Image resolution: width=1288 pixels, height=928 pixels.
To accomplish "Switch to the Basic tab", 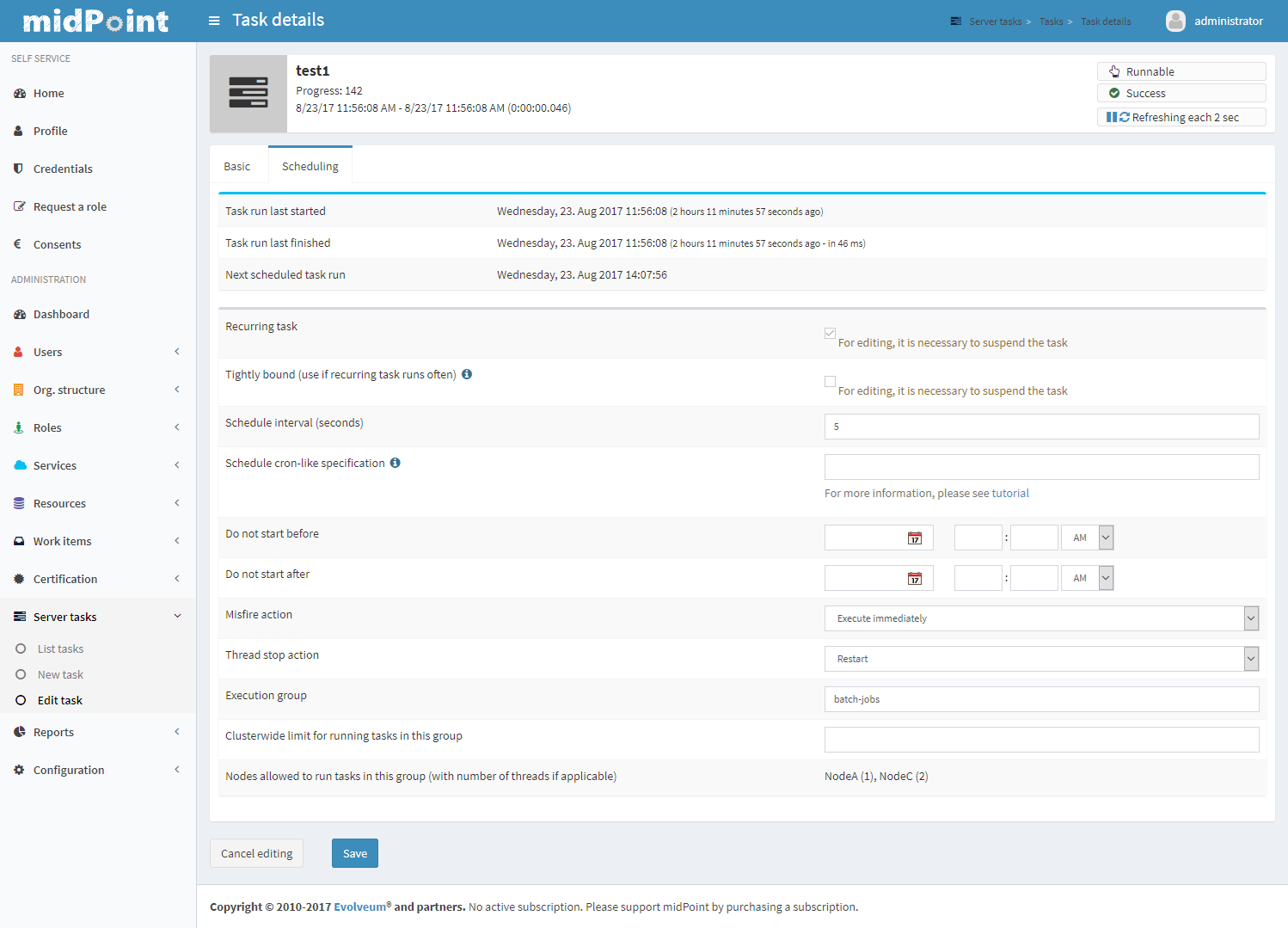I will pos(237,167).
